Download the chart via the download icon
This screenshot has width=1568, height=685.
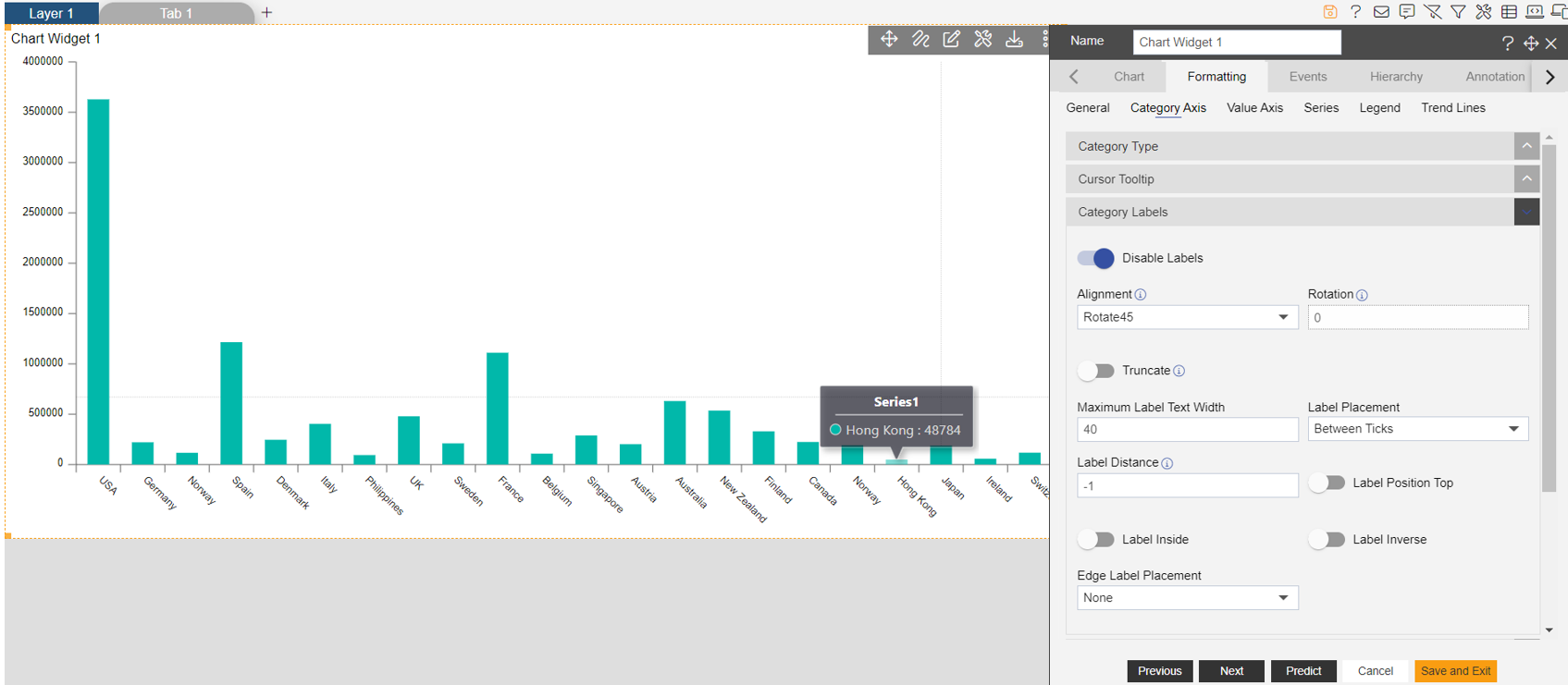coord(1015,39)
